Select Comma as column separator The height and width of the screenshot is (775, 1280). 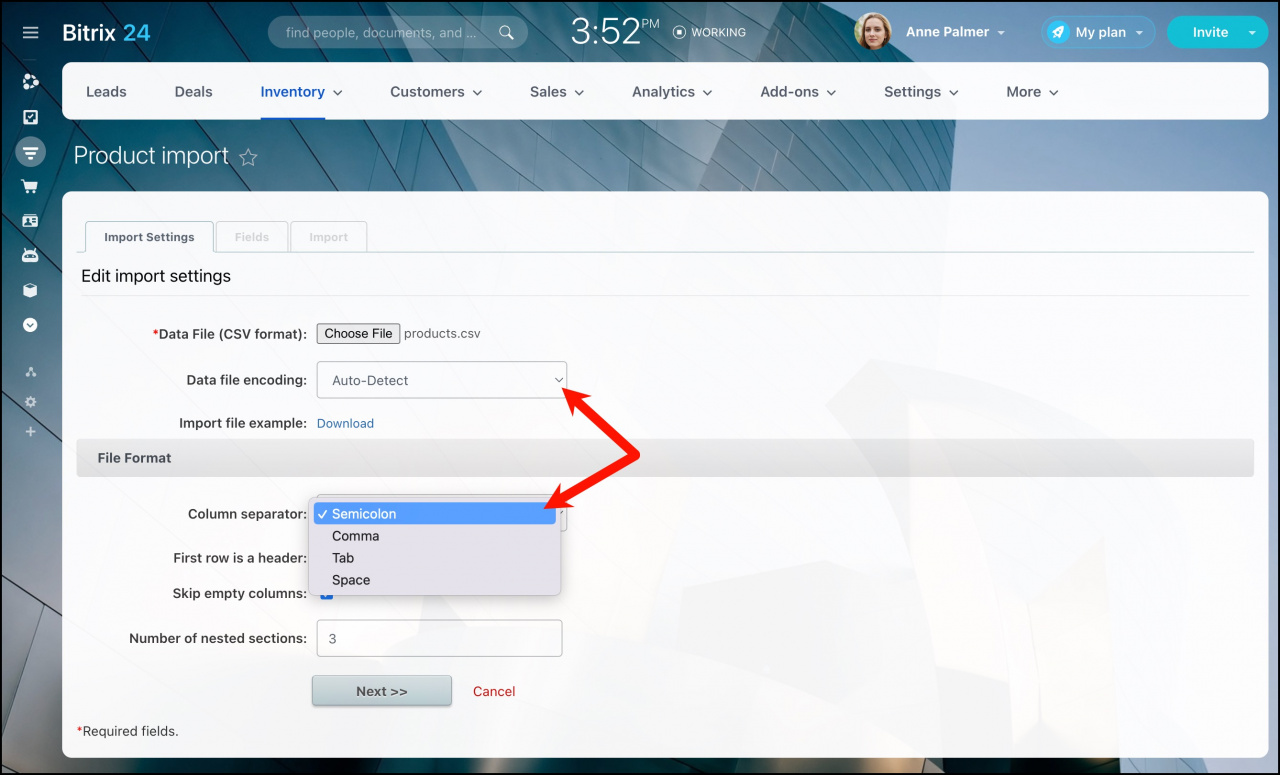[x=434, y=536]
